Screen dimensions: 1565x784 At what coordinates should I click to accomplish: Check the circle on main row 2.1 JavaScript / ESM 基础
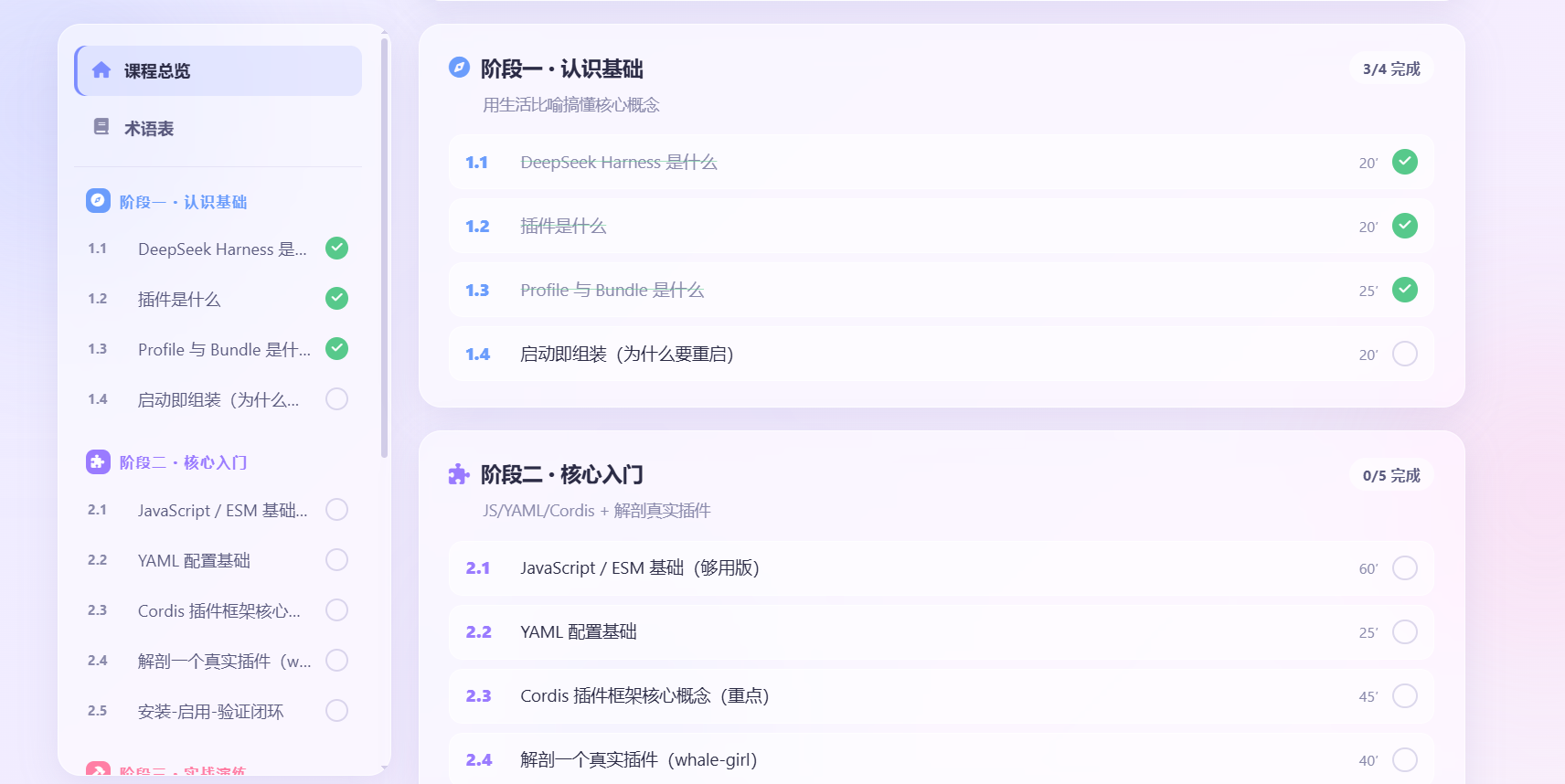tap(1405, 567)
